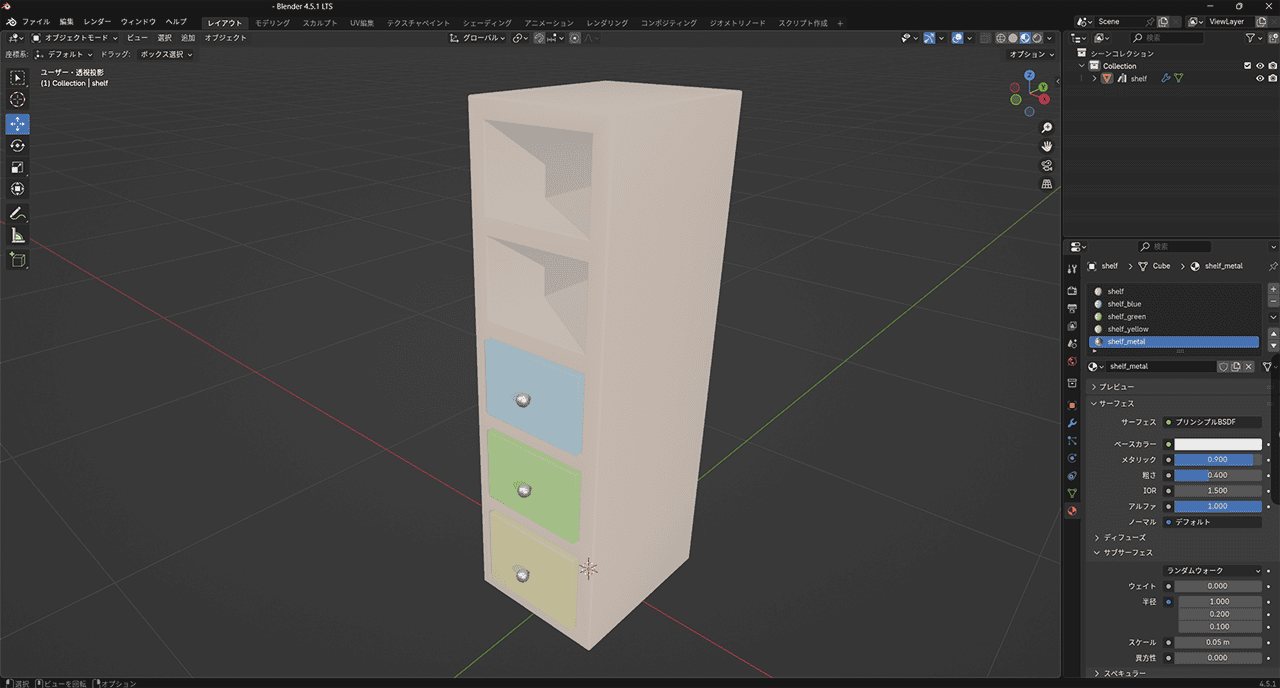This screenshot has width=1280, height=688.
Task: Hide the shelf object via its eye icon
Action: pyautogui.click(x=1260, y=79)
